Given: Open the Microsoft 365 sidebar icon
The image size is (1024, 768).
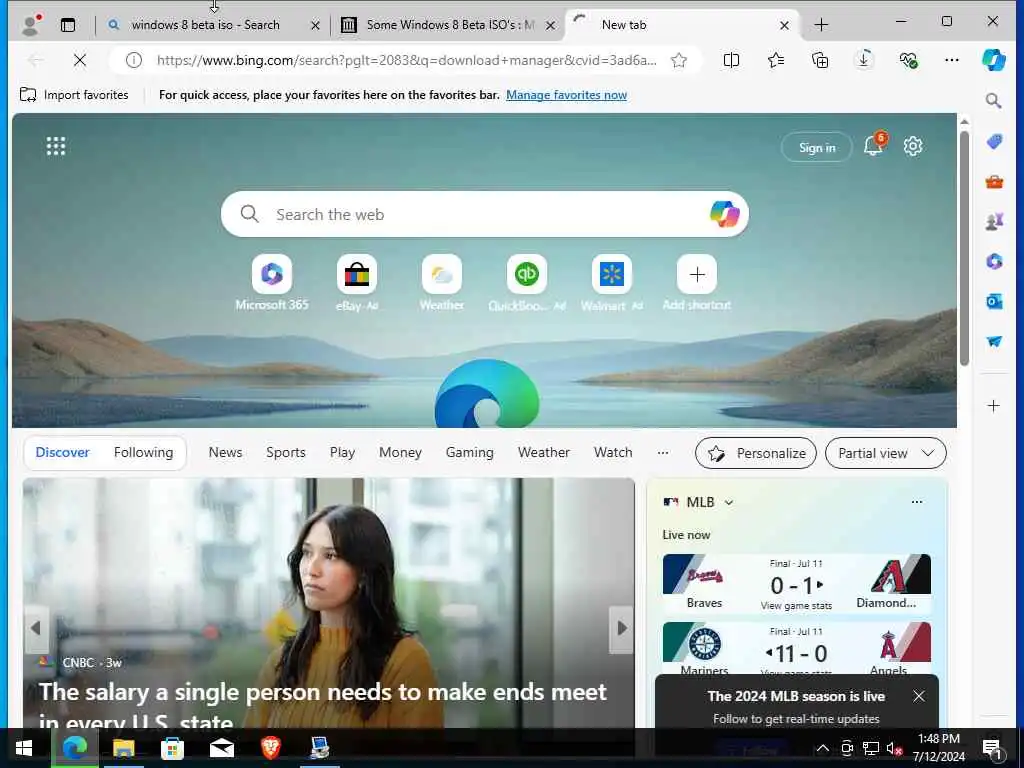Looking at the screenshot, I should point(994,261).
